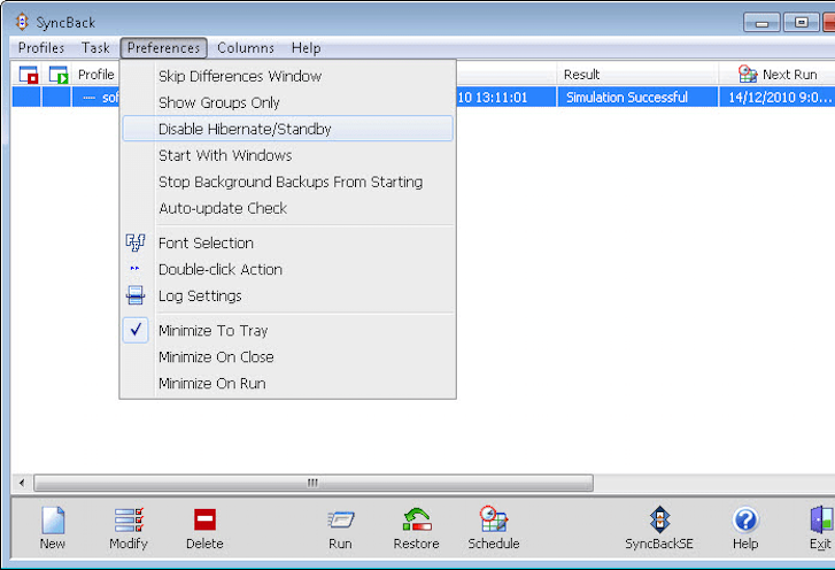This screenshot has width=835, height=570.
Task: Choose Stop Background Backups From Starting
Action: pyautogui.click(x=288, y=182)
